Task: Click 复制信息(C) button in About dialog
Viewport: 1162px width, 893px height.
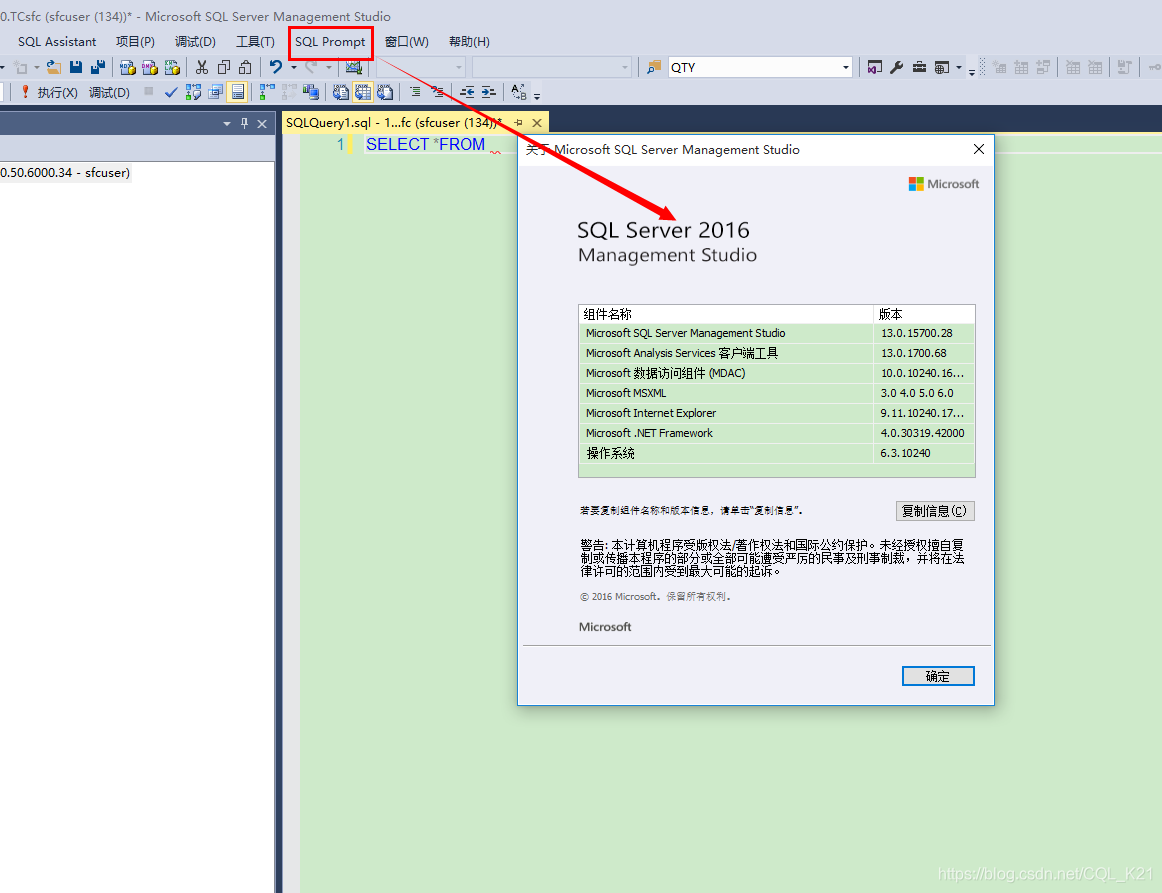Action: pos(934,511)
